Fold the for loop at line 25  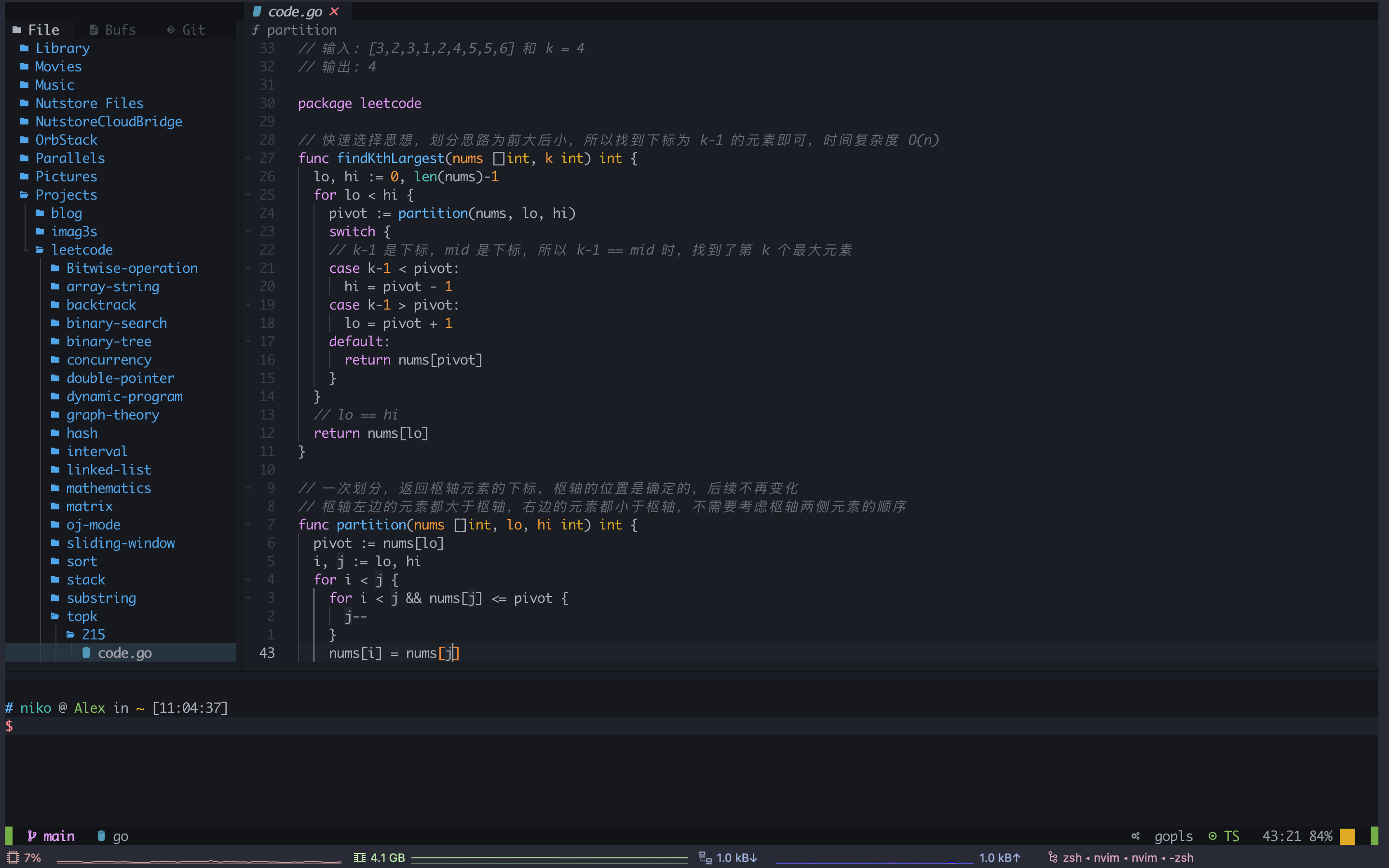[x=248, y=195]
